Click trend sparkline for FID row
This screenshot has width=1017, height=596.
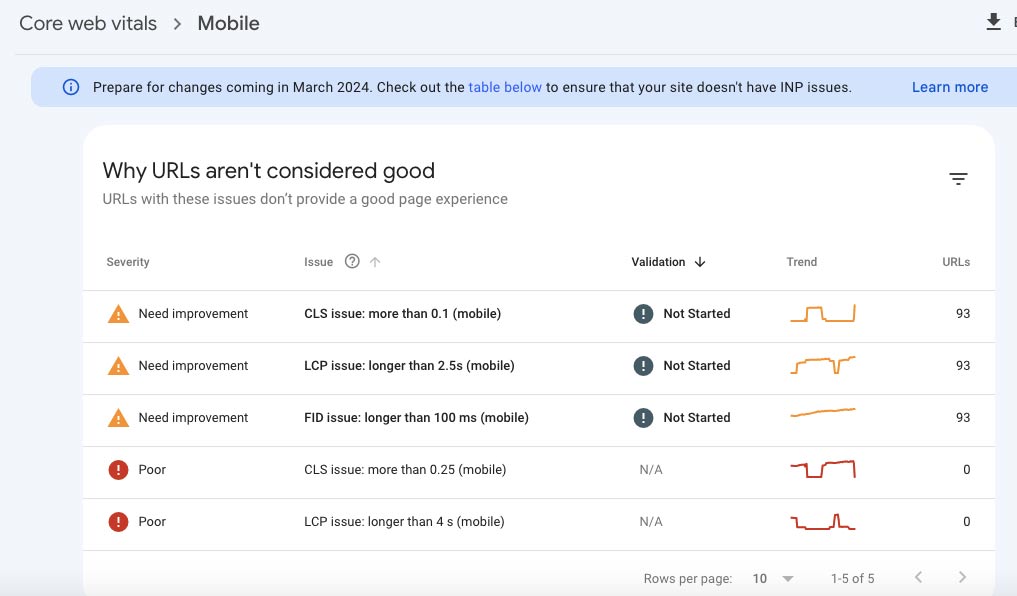tap(822, 412)
